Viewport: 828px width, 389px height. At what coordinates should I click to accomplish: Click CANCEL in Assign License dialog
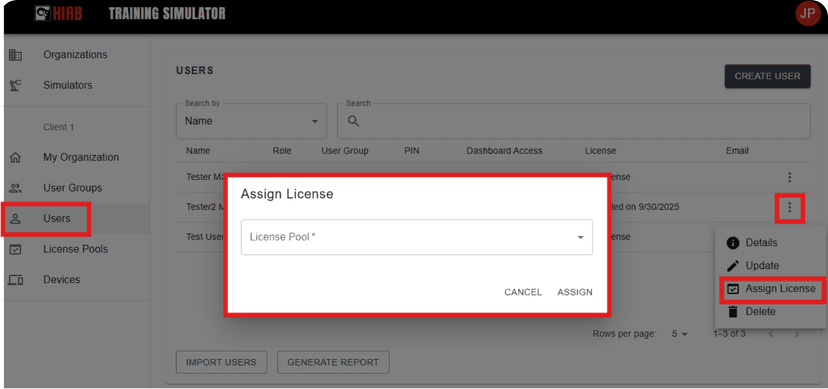(x=523, y=292)
